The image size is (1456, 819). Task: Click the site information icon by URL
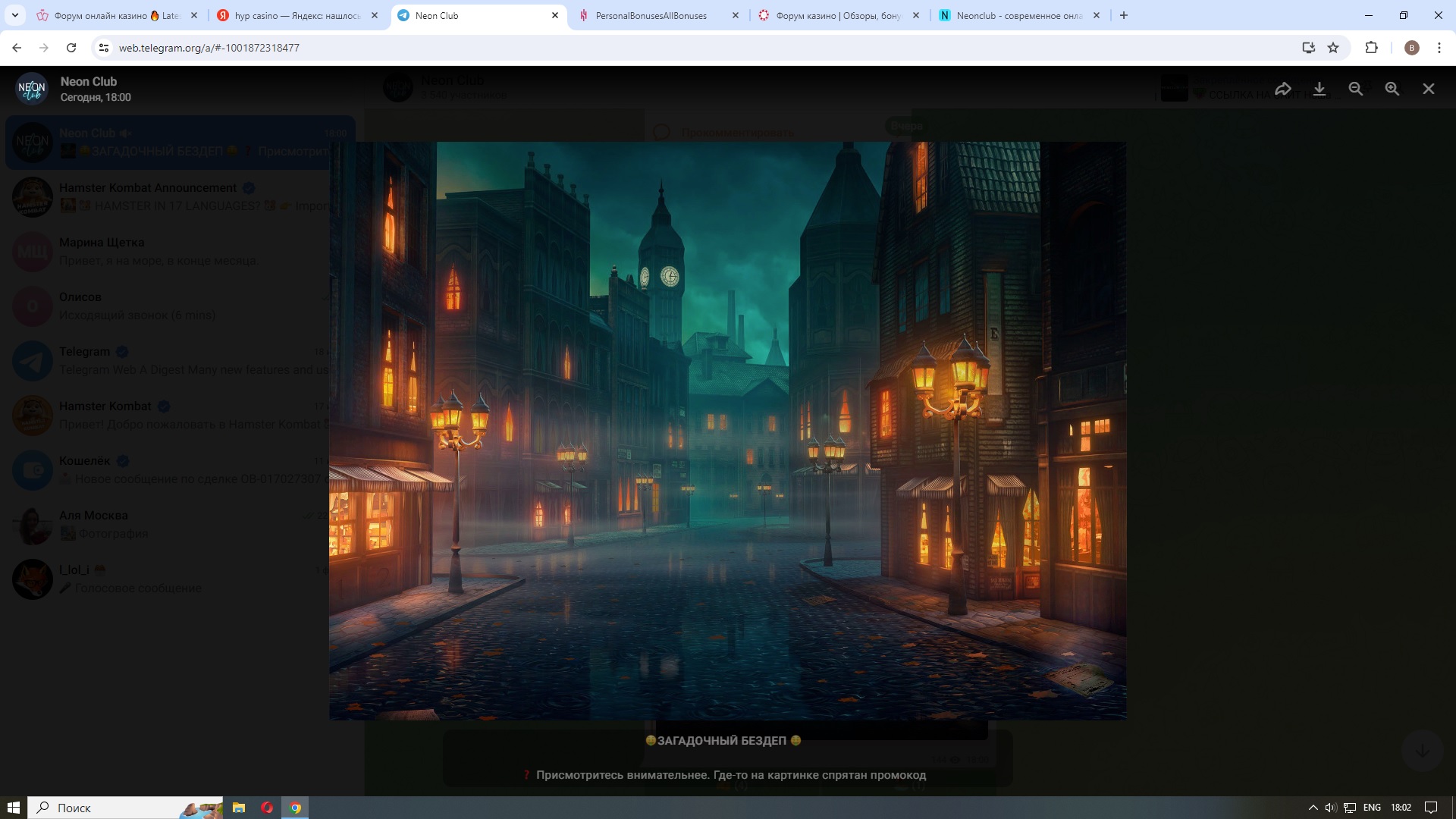(105, 48)
